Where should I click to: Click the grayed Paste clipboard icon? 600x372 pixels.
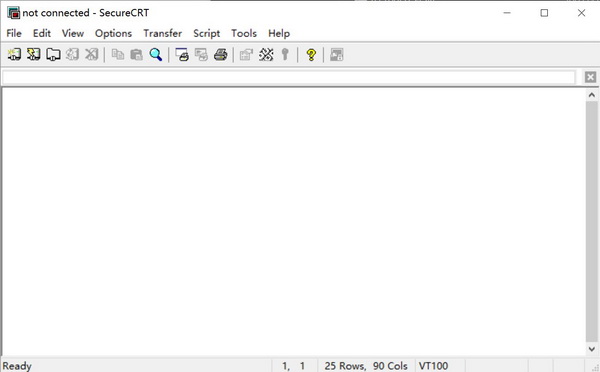coord(136,55)
